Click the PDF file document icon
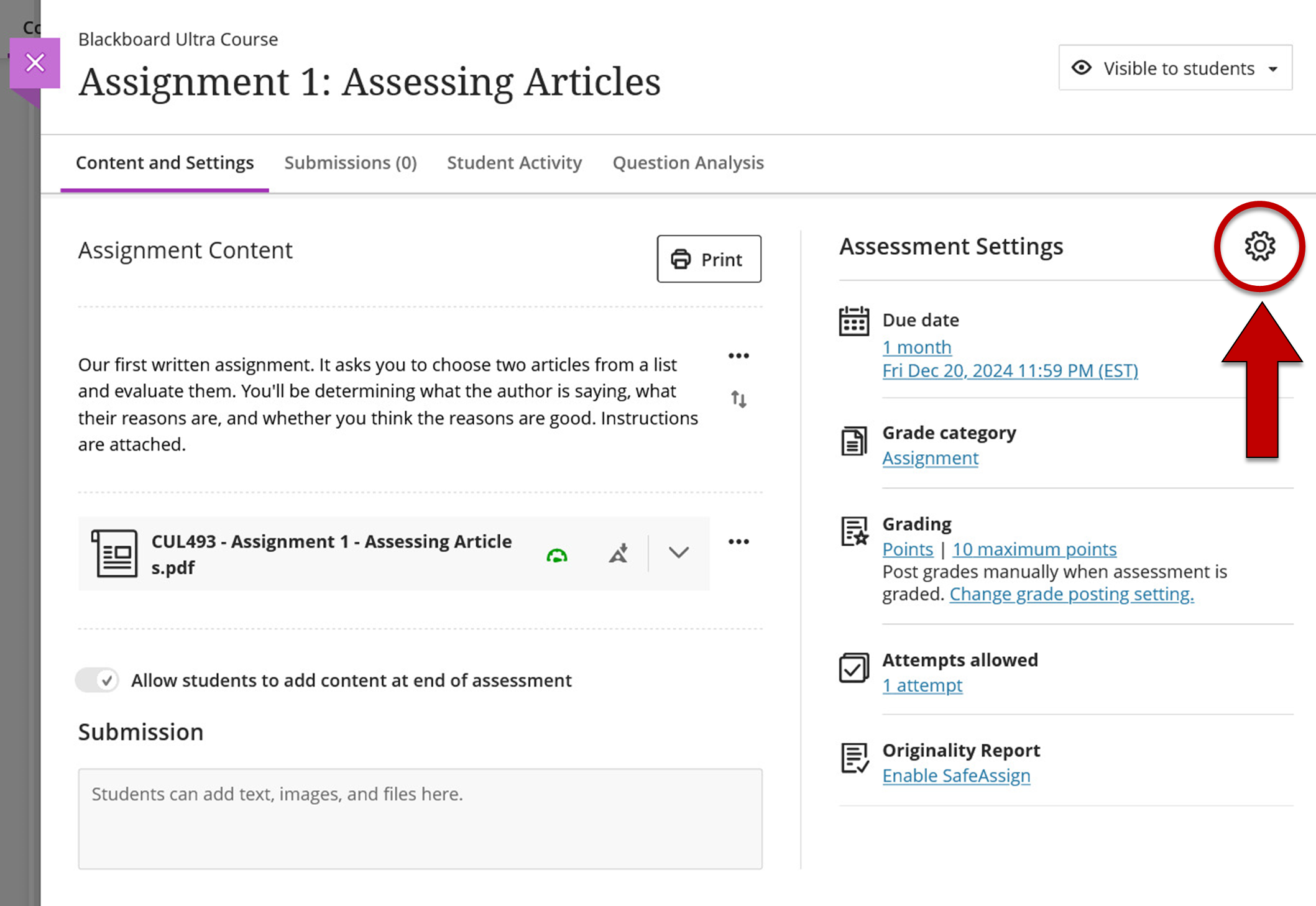The image size is (1316, 906). pyautogui.click(x=114, y=553)
